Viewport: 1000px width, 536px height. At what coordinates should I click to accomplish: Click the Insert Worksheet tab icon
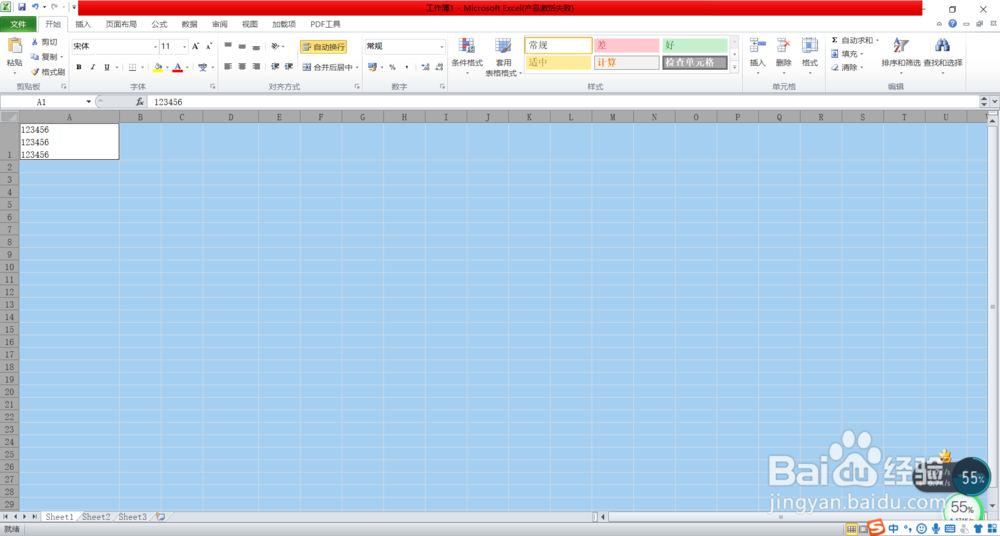[160, 516]
